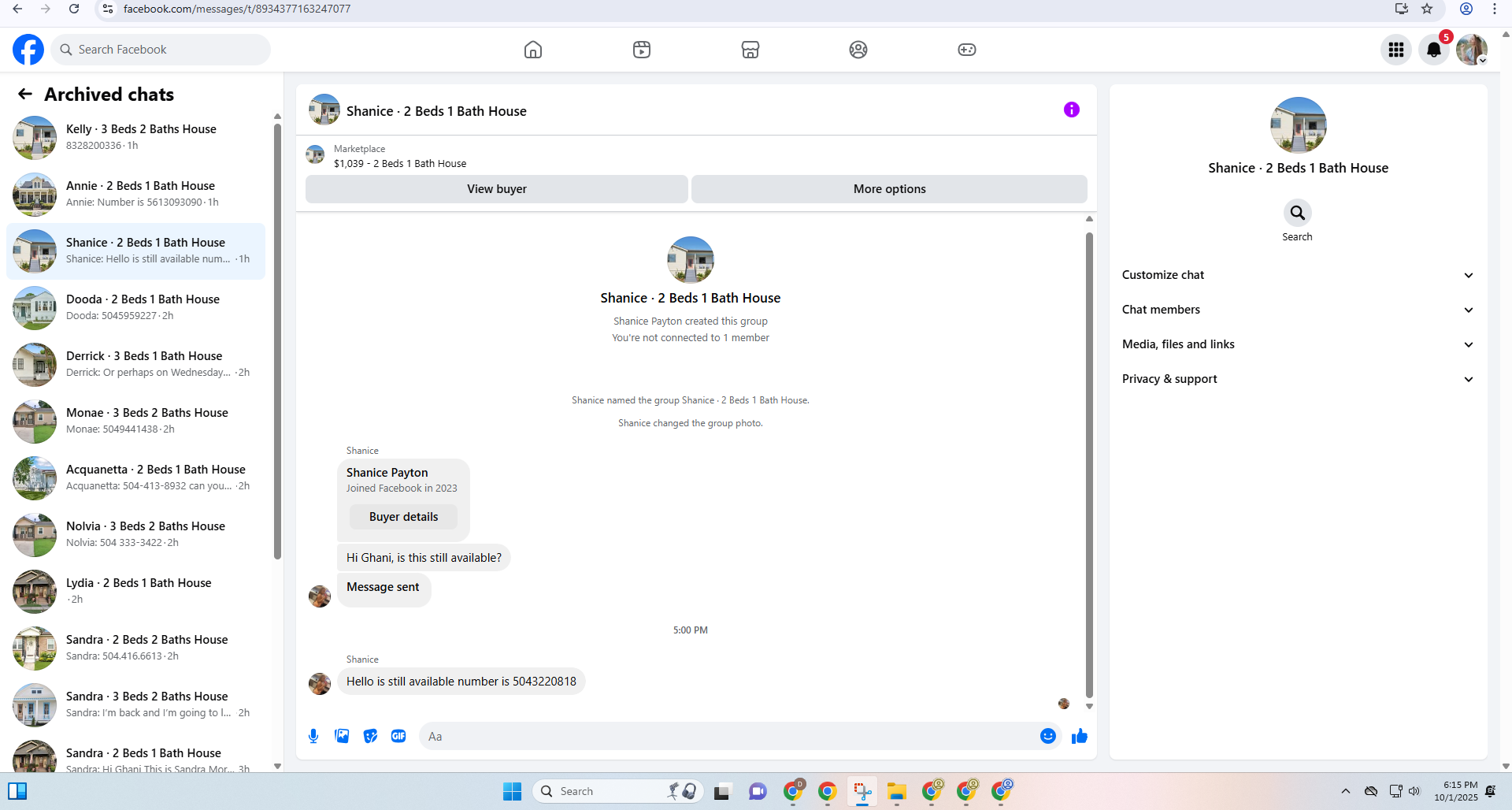This screenshot has width=1512, height=810.
Task: Choose a GIF with the GIF icon
Action: pos(398,736)
